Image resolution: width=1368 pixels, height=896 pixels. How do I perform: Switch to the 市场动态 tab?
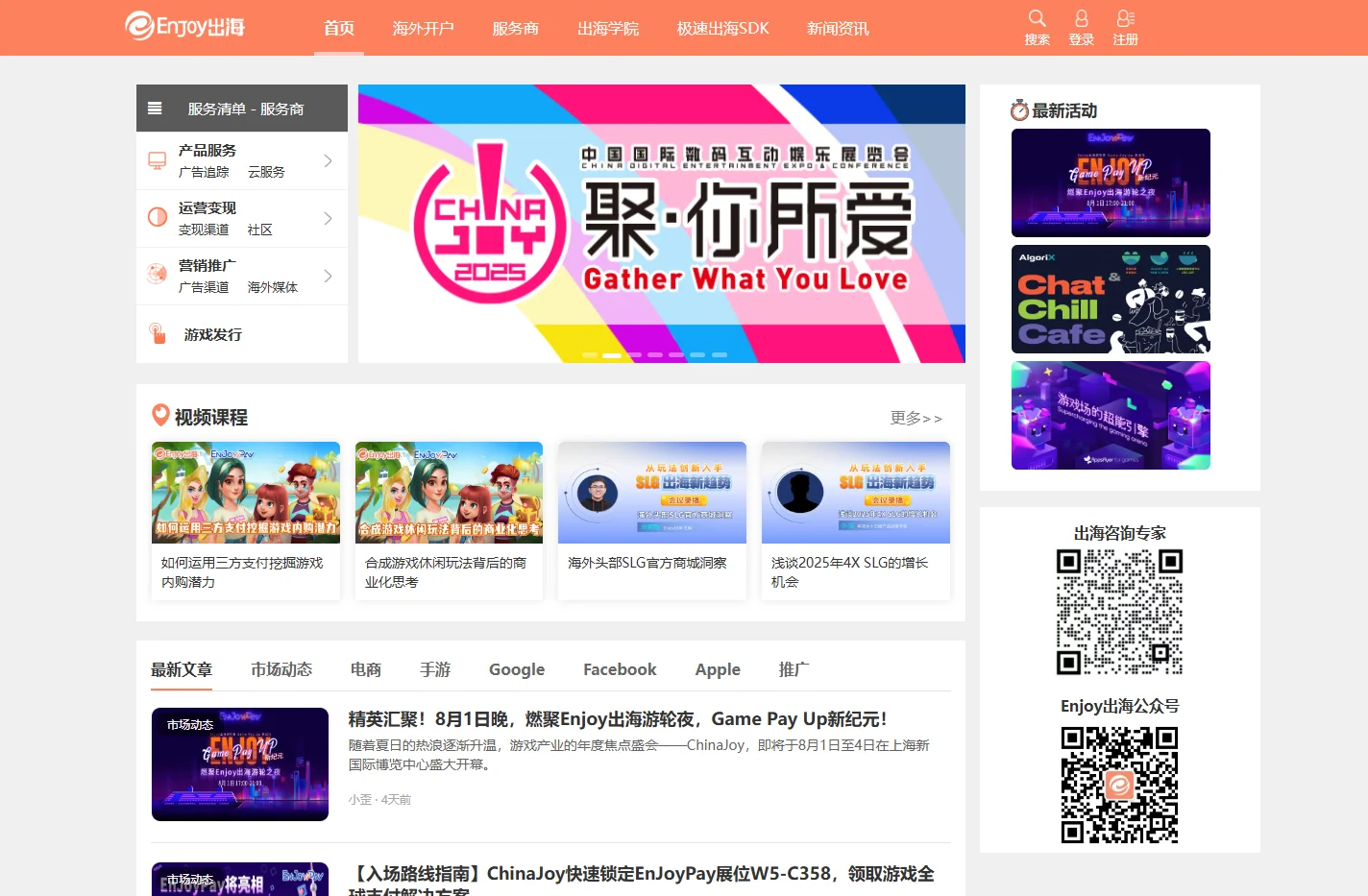(x=281, y=669)
